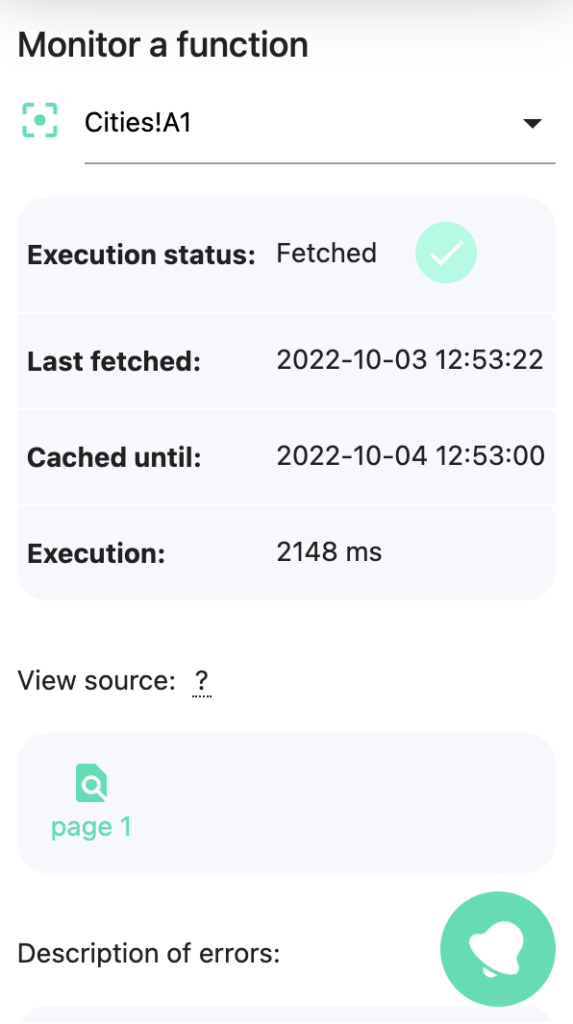The width and height of the screenshot is (573, 1024).
Task: Click the cell selector target icon
Action: (40, 120)
